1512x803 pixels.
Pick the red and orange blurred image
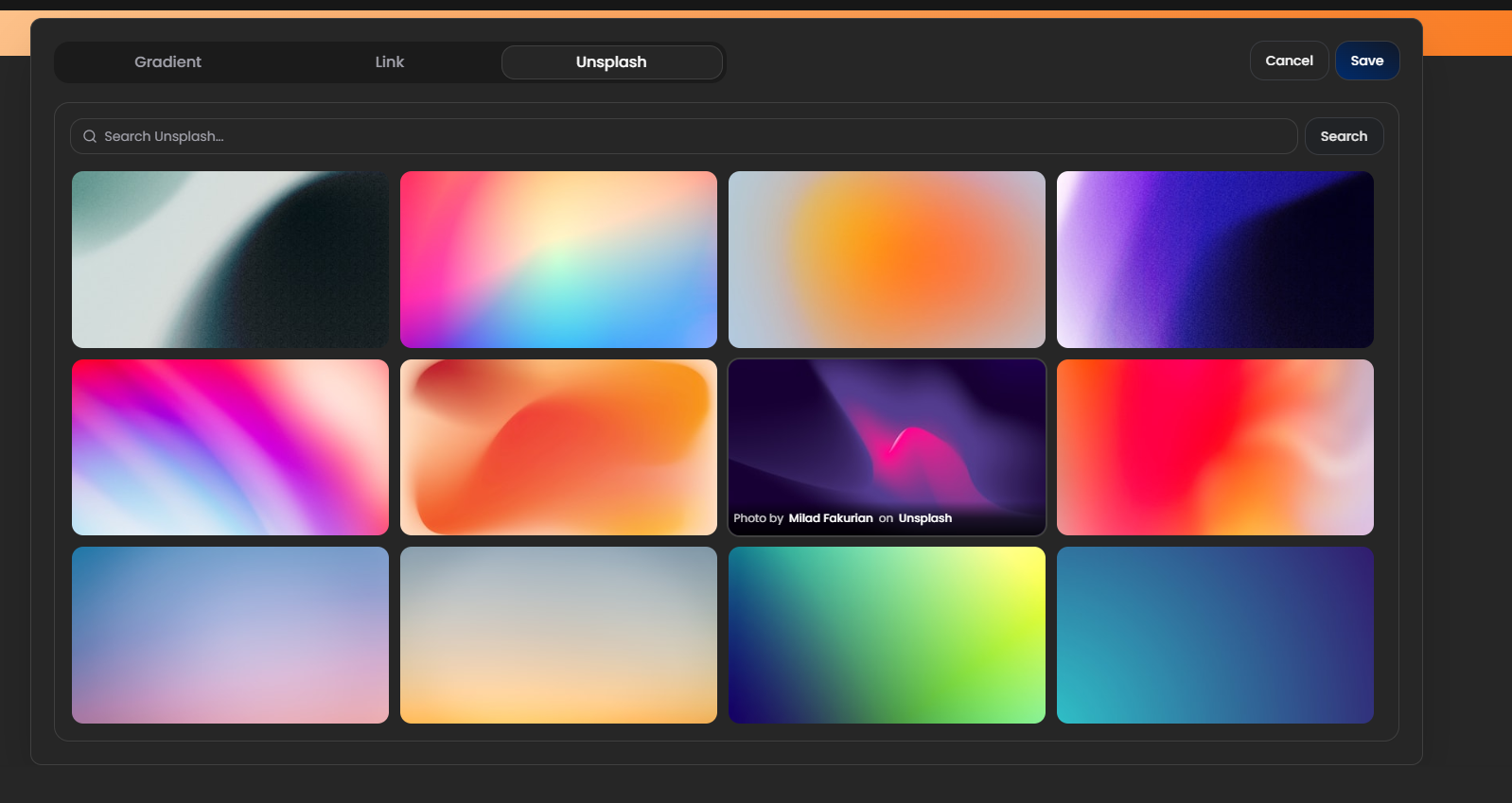click(1215, 447)
